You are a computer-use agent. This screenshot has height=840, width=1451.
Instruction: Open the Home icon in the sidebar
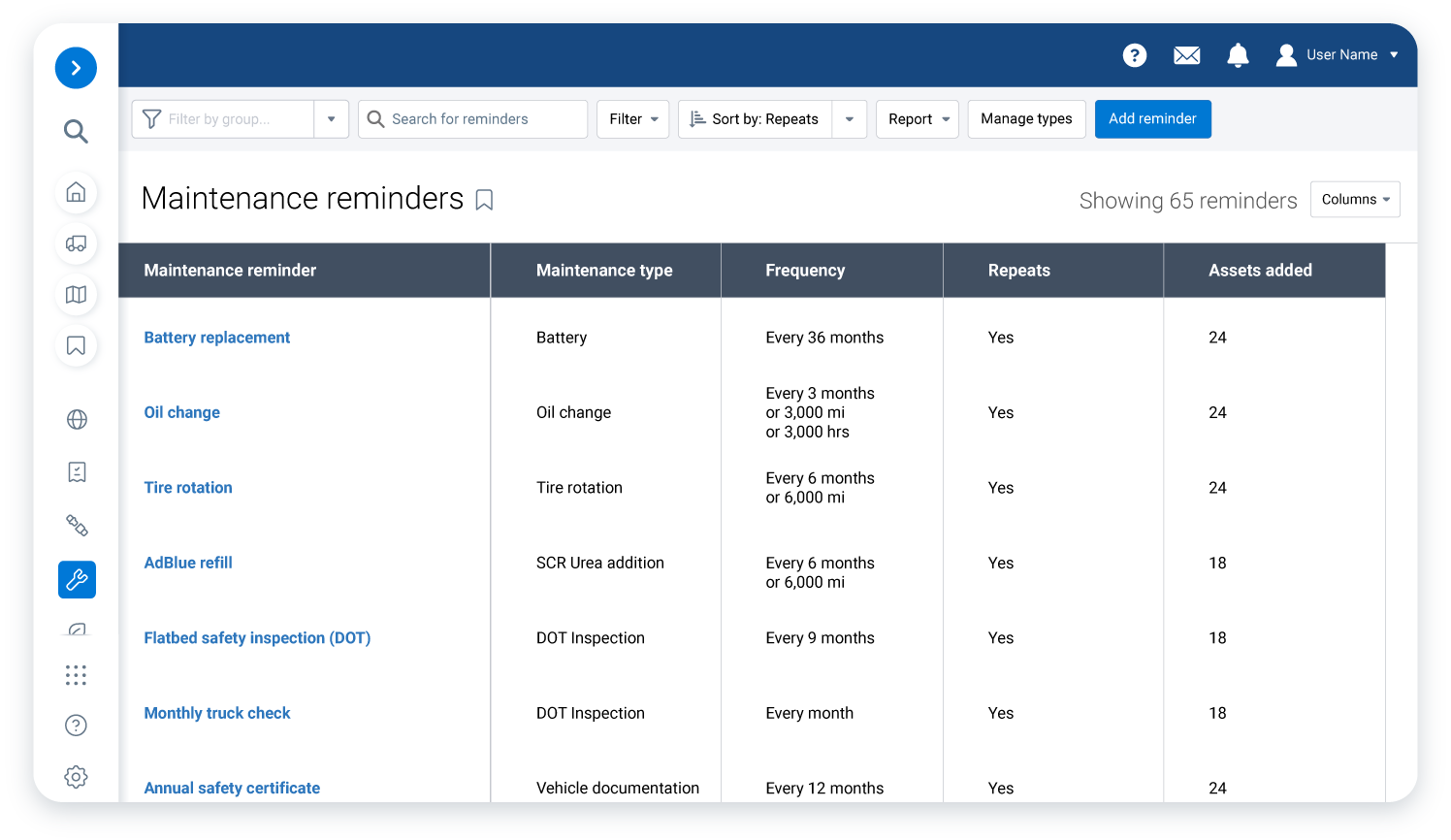click(x=76, y=193)
